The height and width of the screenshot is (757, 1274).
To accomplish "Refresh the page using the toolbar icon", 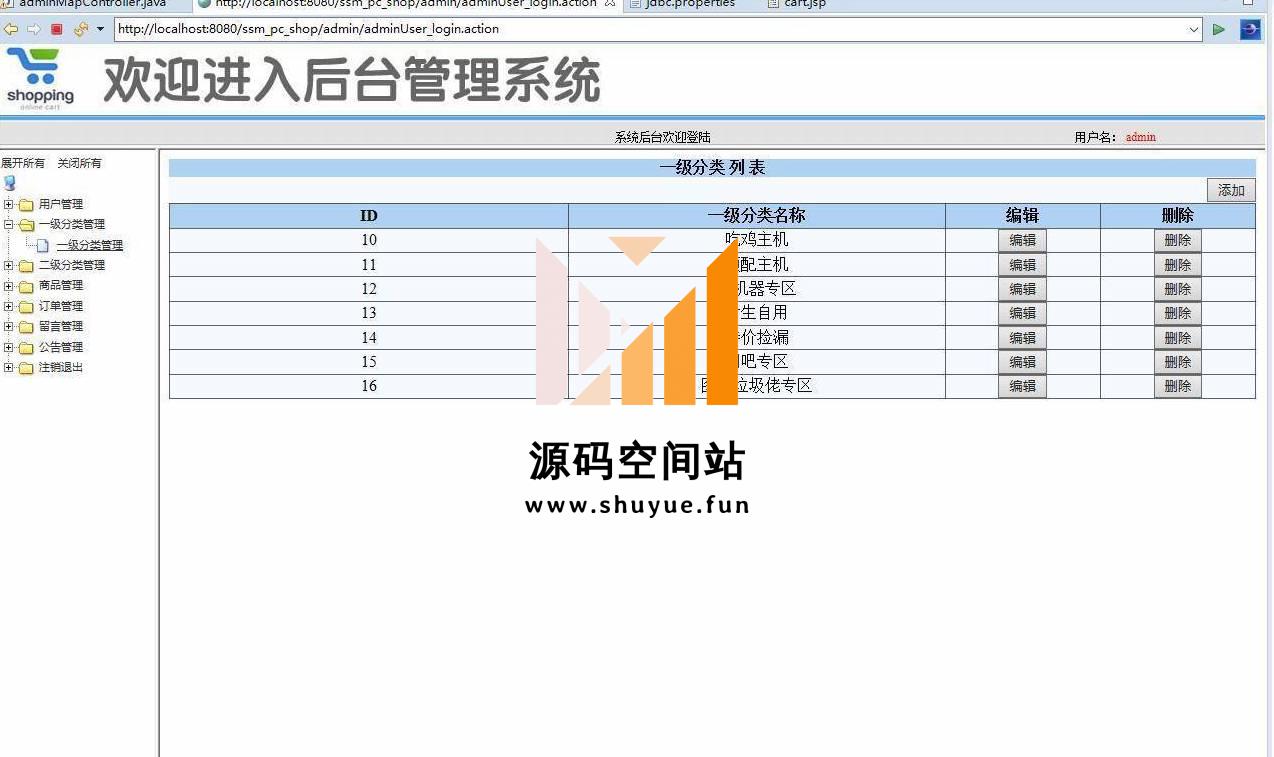I will (81, 29).
